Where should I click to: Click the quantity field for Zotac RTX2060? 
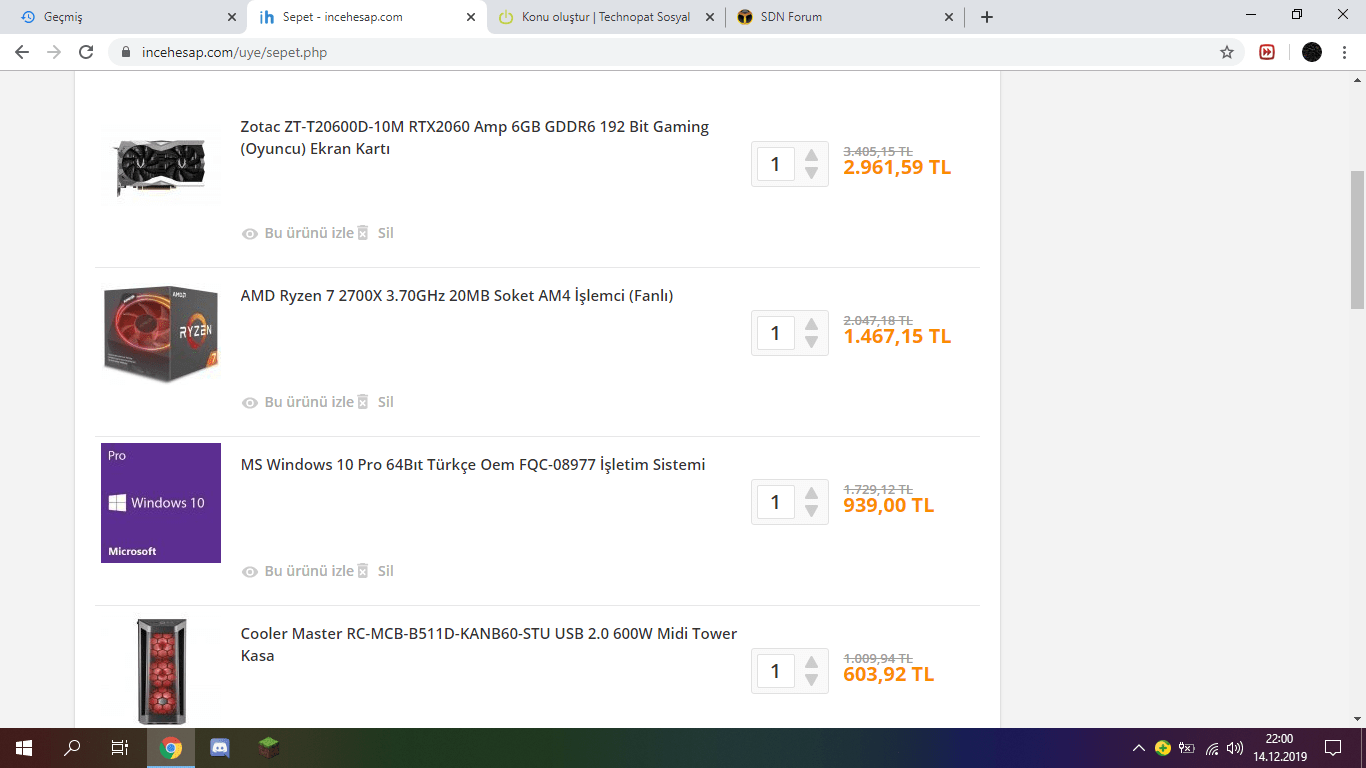(776, 164)
